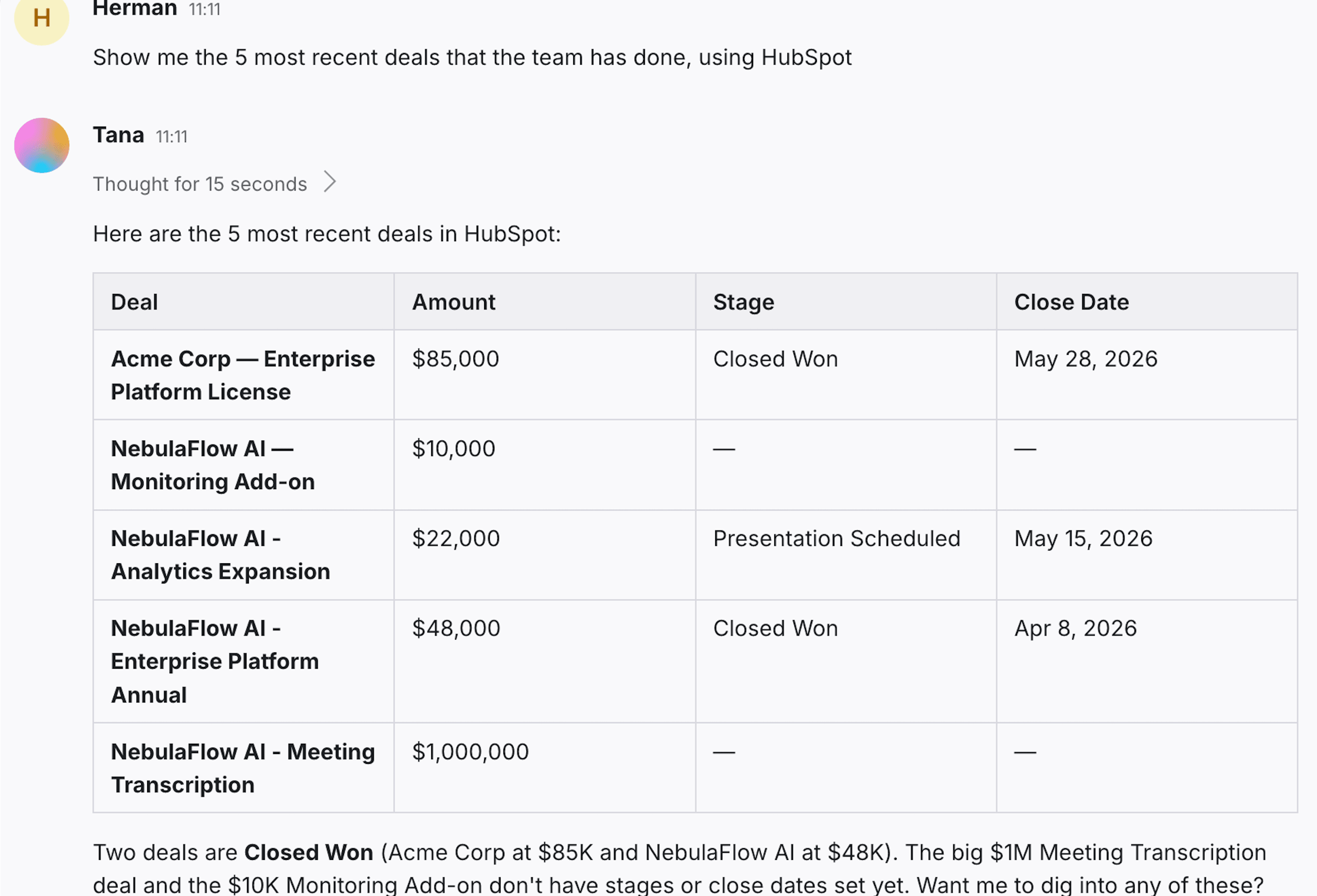Click the Tana sender name
Viewport: 1317px width, 896px height.
click(118, 135)
